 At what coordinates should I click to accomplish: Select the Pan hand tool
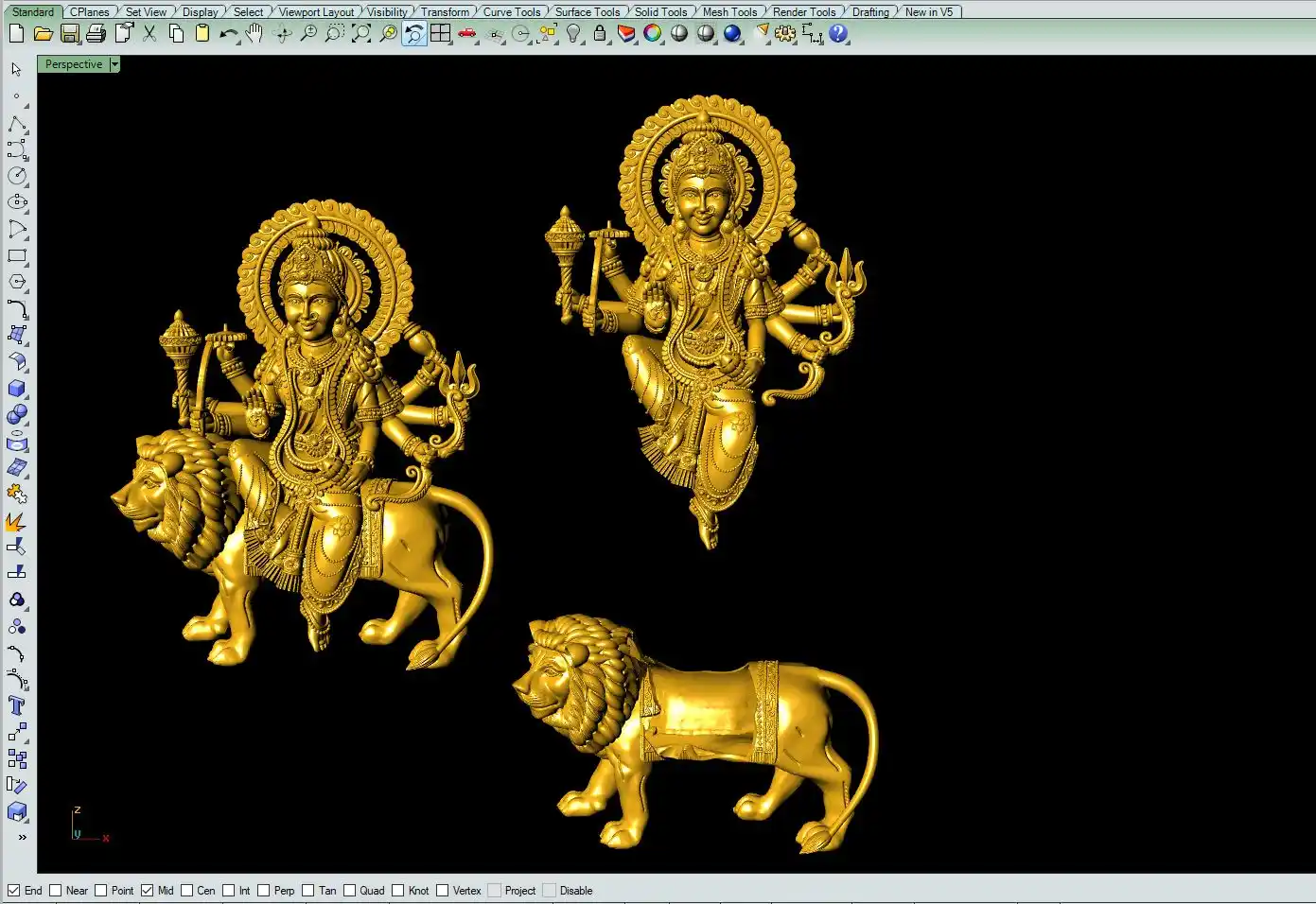pyautogui.click(x=254, y=34)
